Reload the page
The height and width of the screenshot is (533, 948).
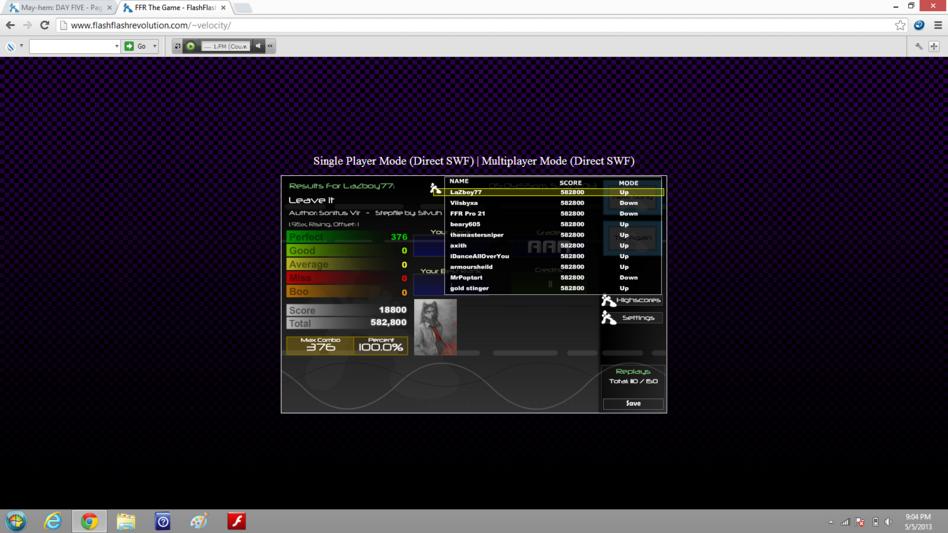click(x=45, y=25)
